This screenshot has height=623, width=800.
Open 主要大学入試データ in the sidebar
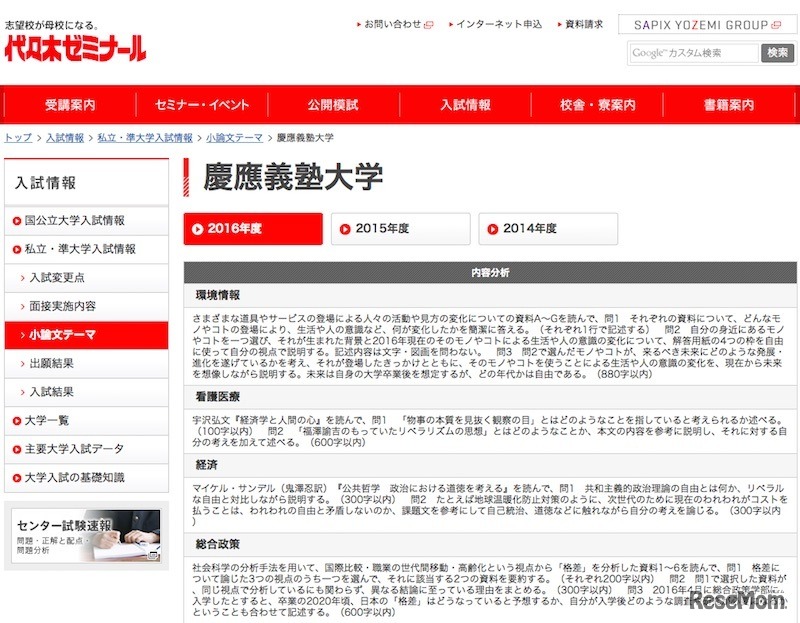point(86,449)
